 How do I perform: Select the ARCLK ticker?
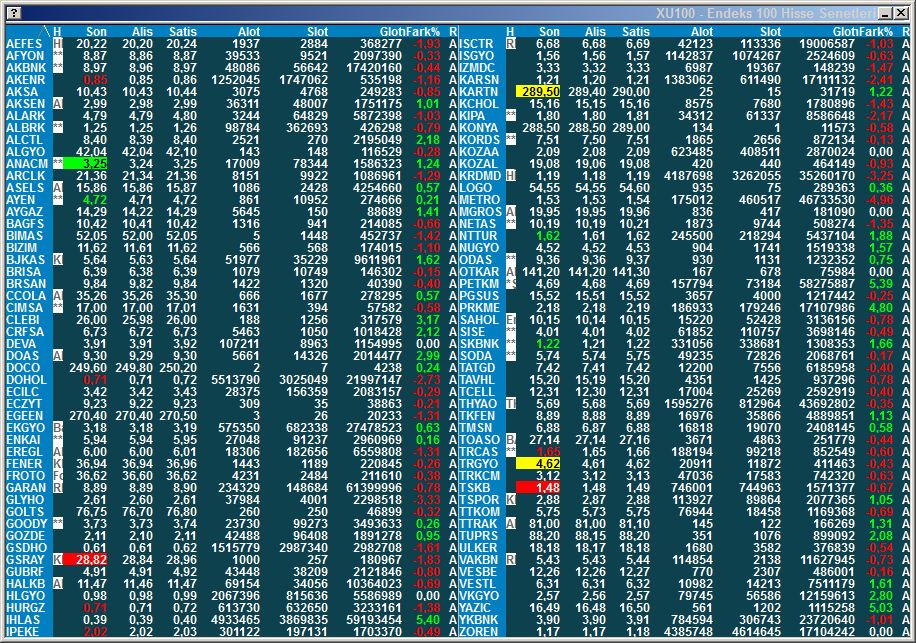pyautogui.click(x=25, y=176)
